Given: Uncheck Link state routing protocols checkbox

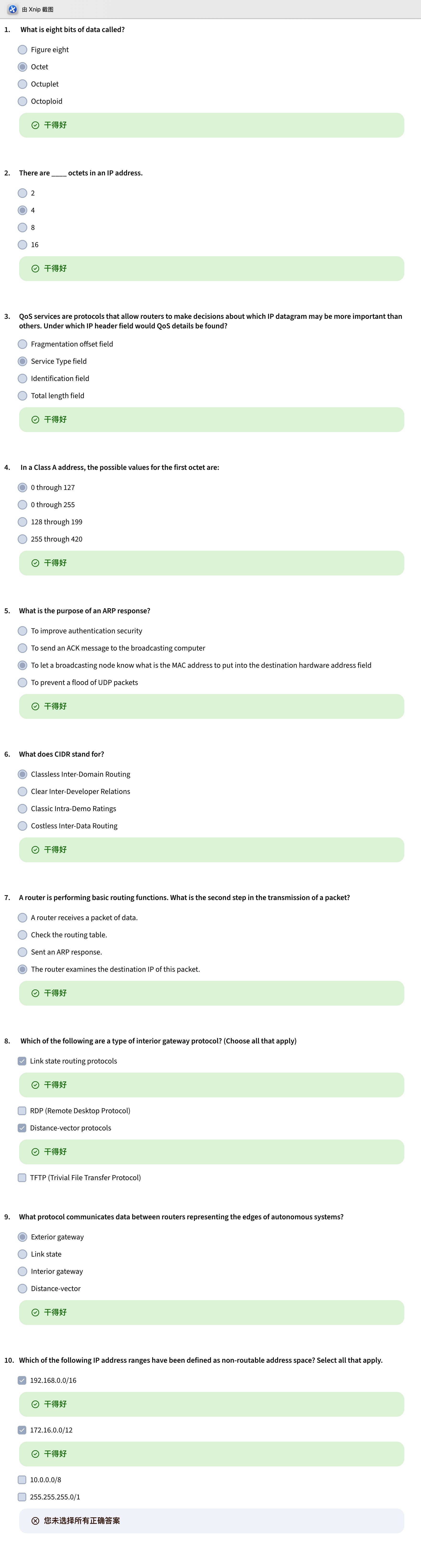Looking at the screenshot, I should pos(22,1060).
